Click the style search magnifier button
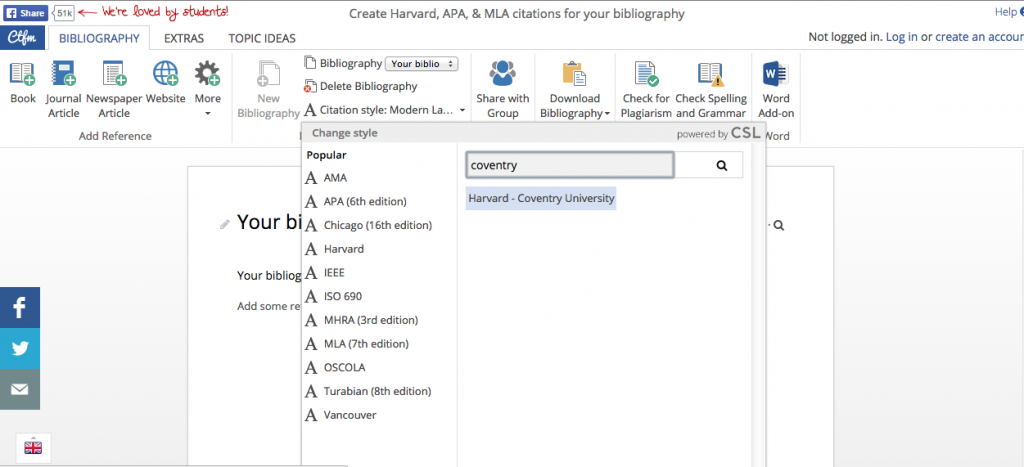The image size is (1024, 467). click(x=722, y=165)
